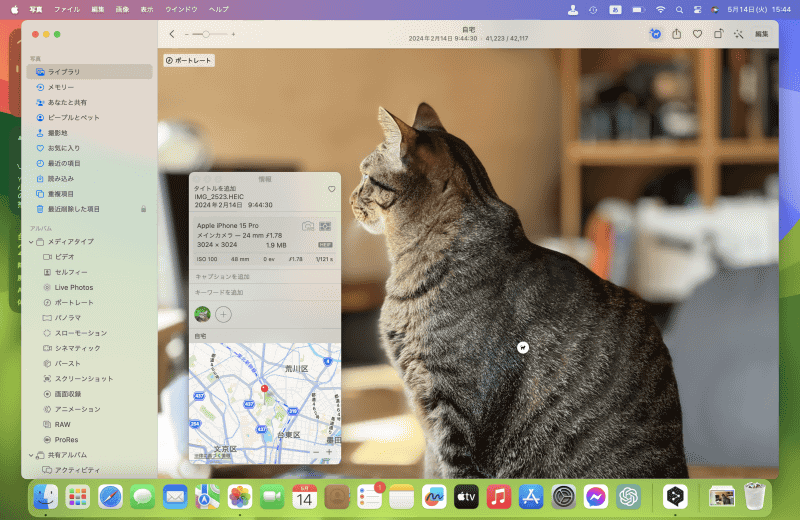Click the paw Visual Look Up marker on cat
This screenshot has width=800, height=520.
(523, 348)
